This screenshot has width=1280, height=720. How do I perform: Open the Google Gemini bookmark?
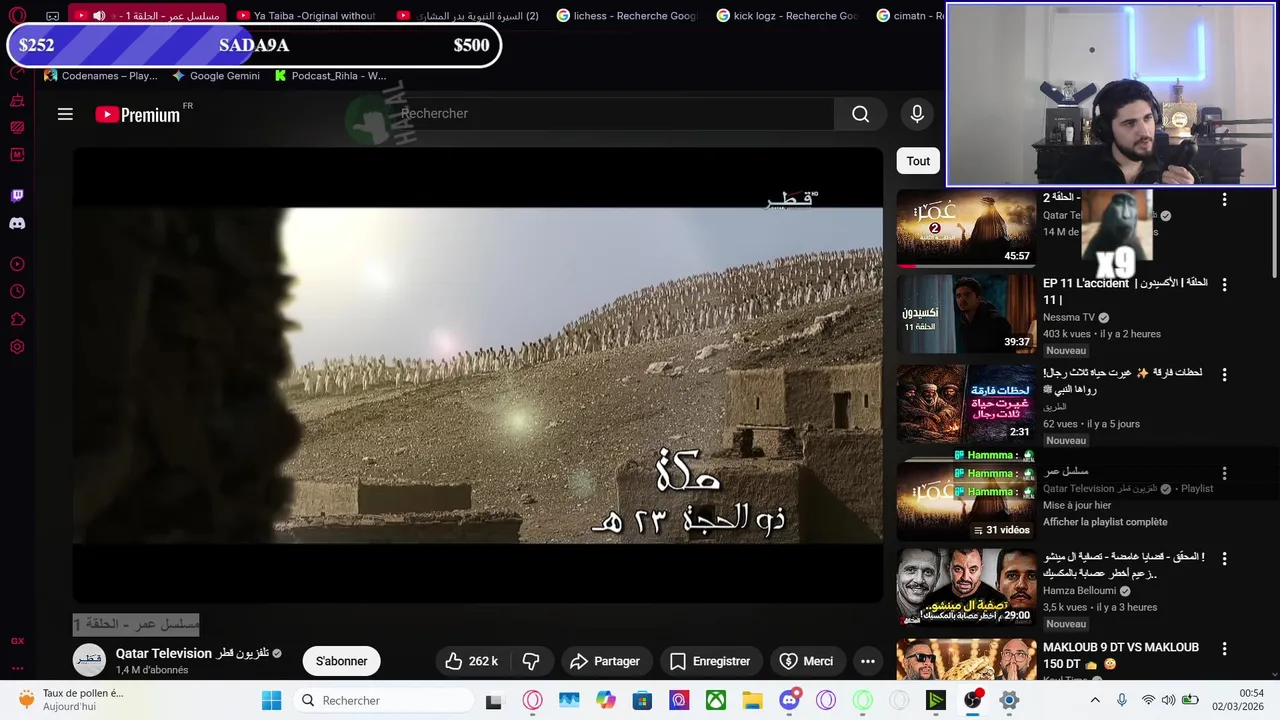pos(215,76)
